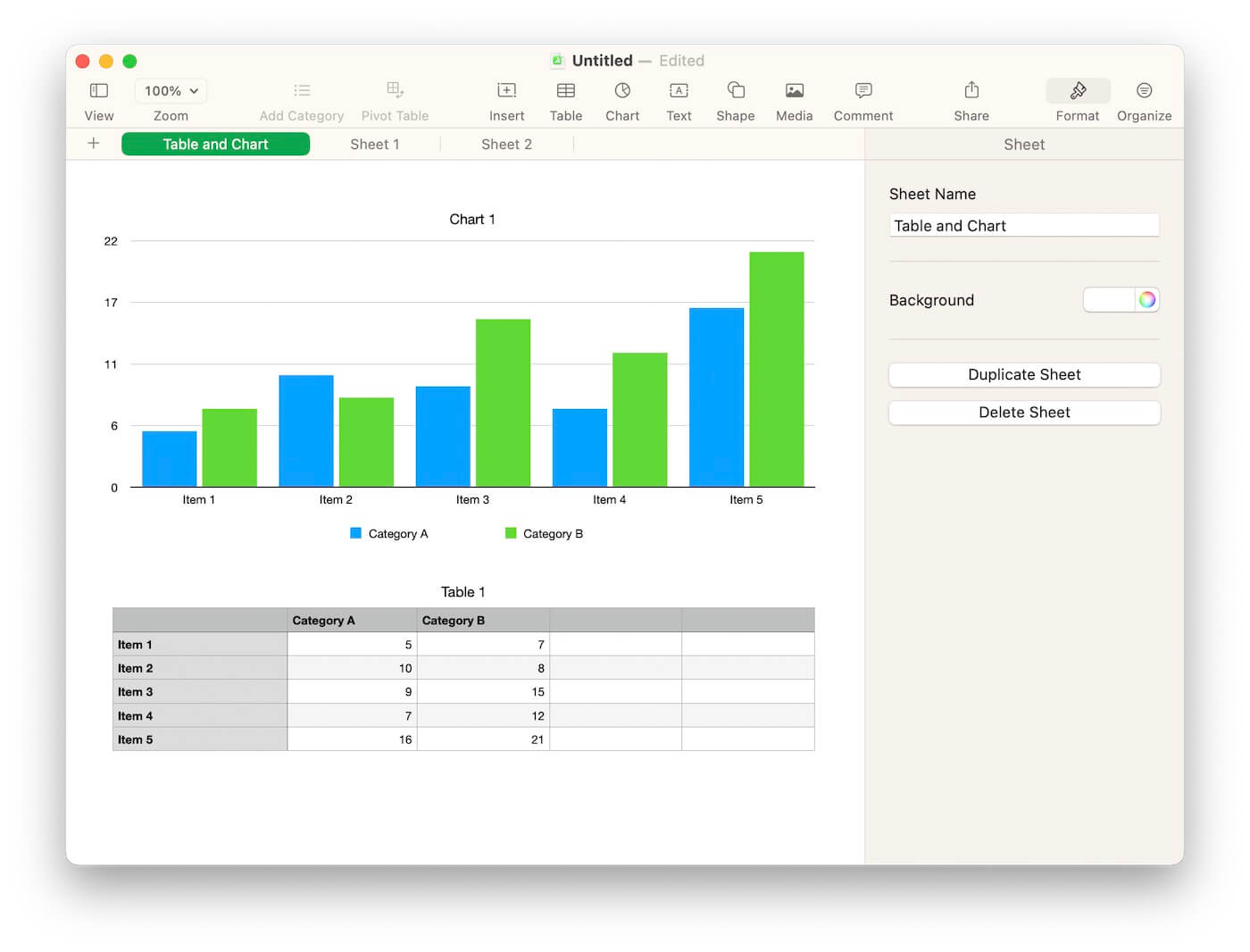
Task: Open the Zoom level dropdown
Action: click(170, 90)
